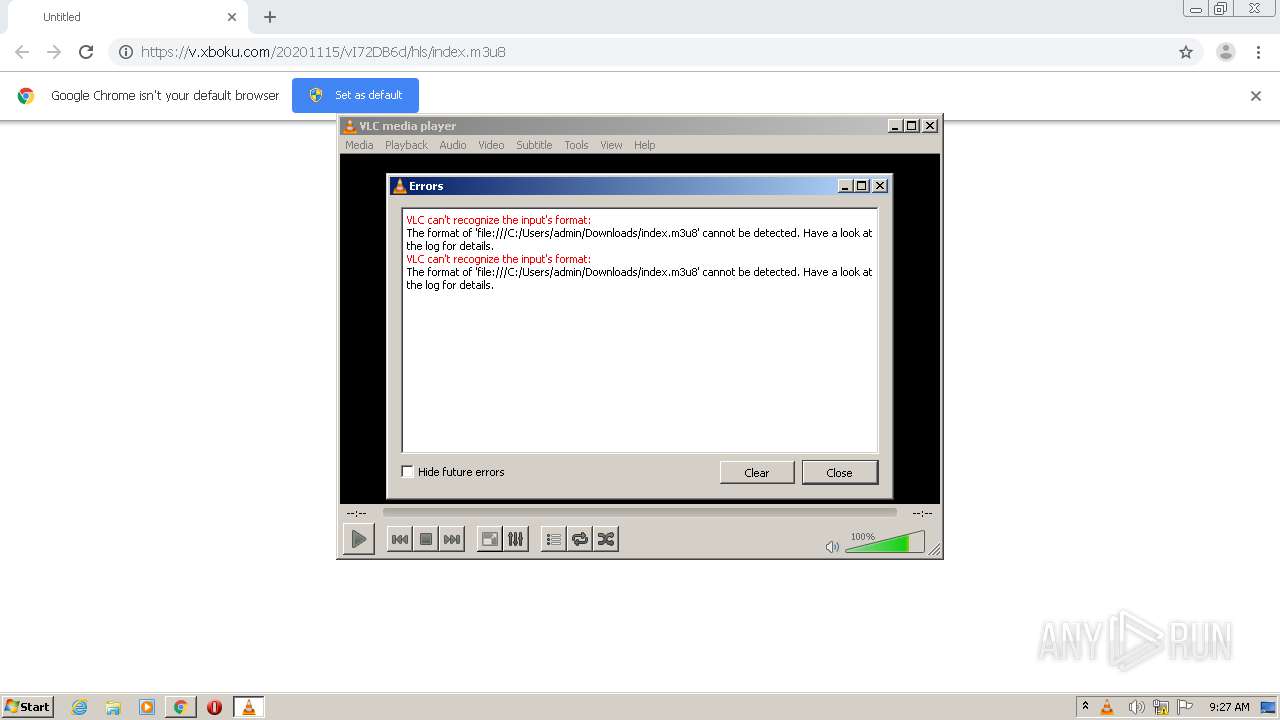Viewport: 1280px width, 720px height.
Task: Click the VLC elapsed time label
Action: [x=356, y=513]
